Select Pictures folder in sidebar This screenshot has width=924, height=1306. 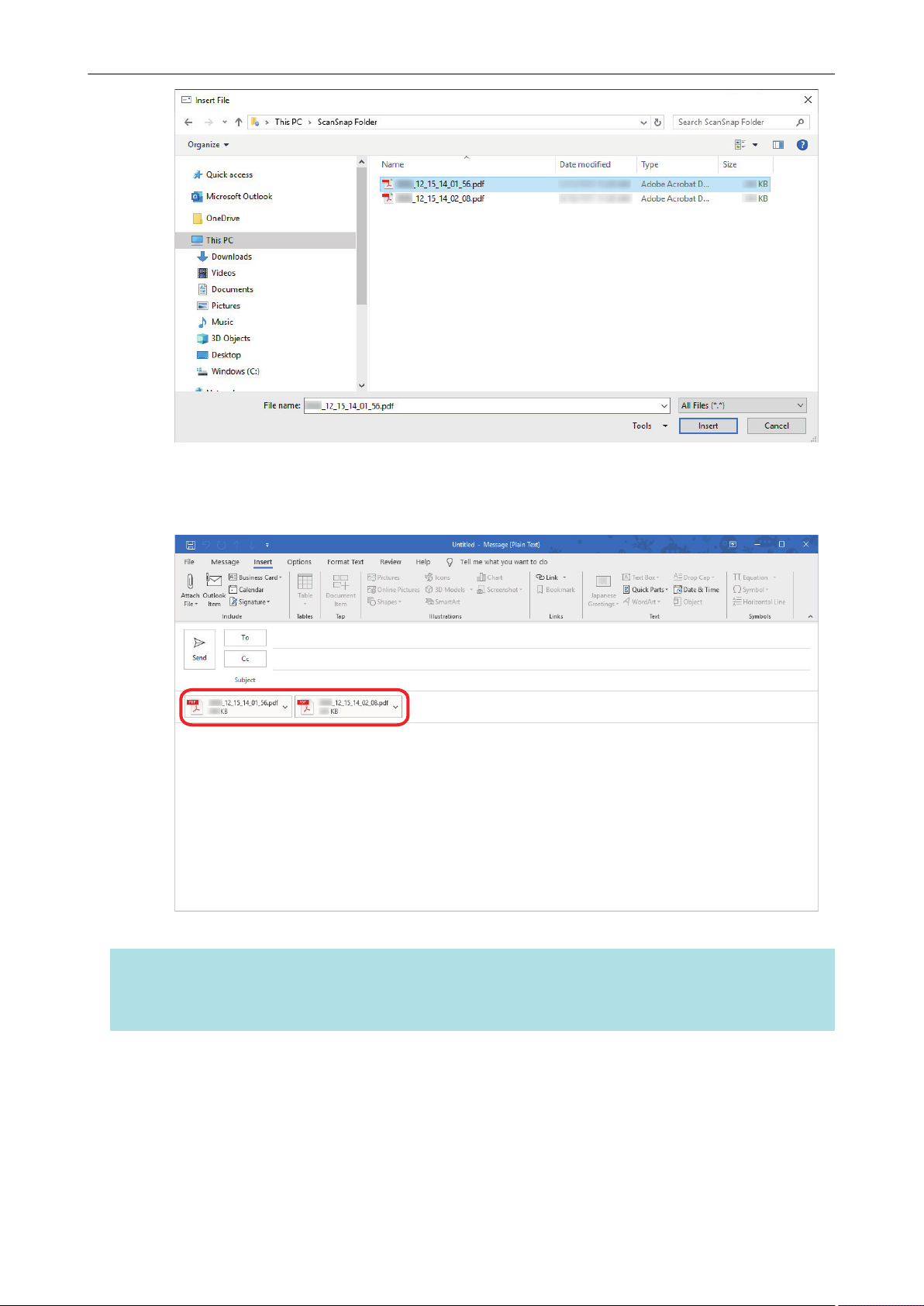point(219,305)
